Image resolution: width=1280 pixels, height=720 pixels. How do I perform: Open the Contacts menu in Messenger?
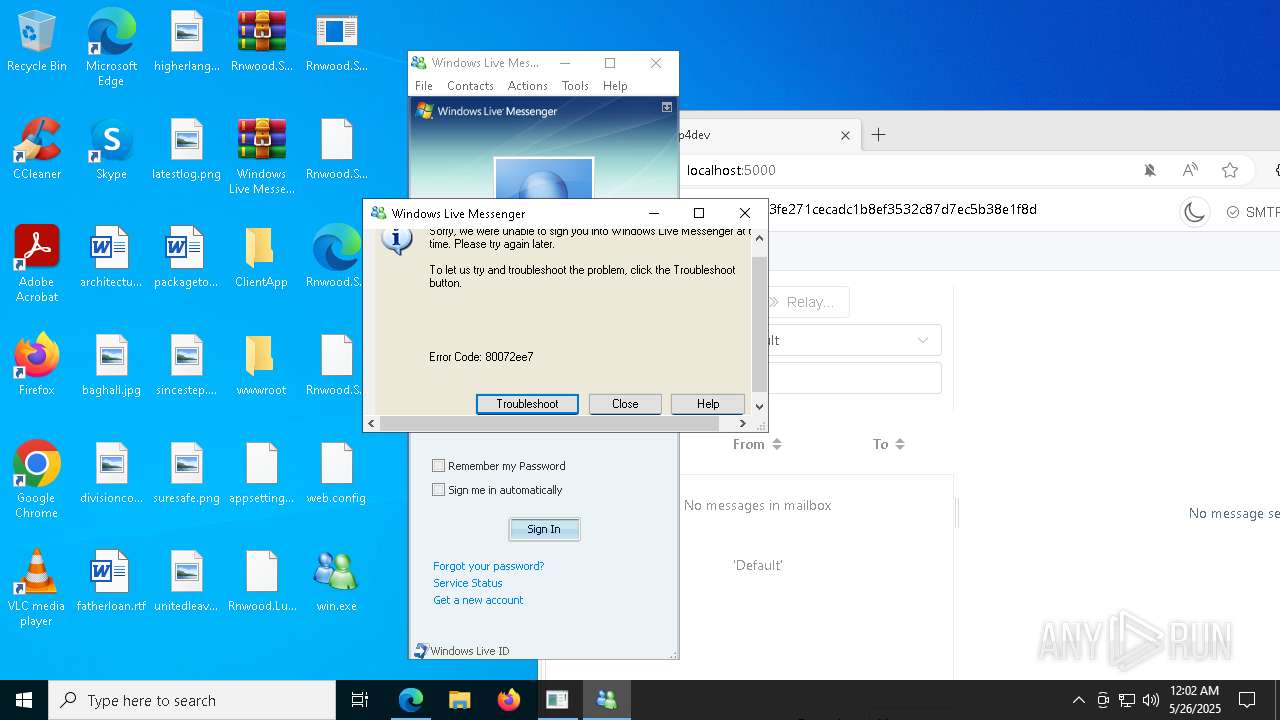[470, 86]
